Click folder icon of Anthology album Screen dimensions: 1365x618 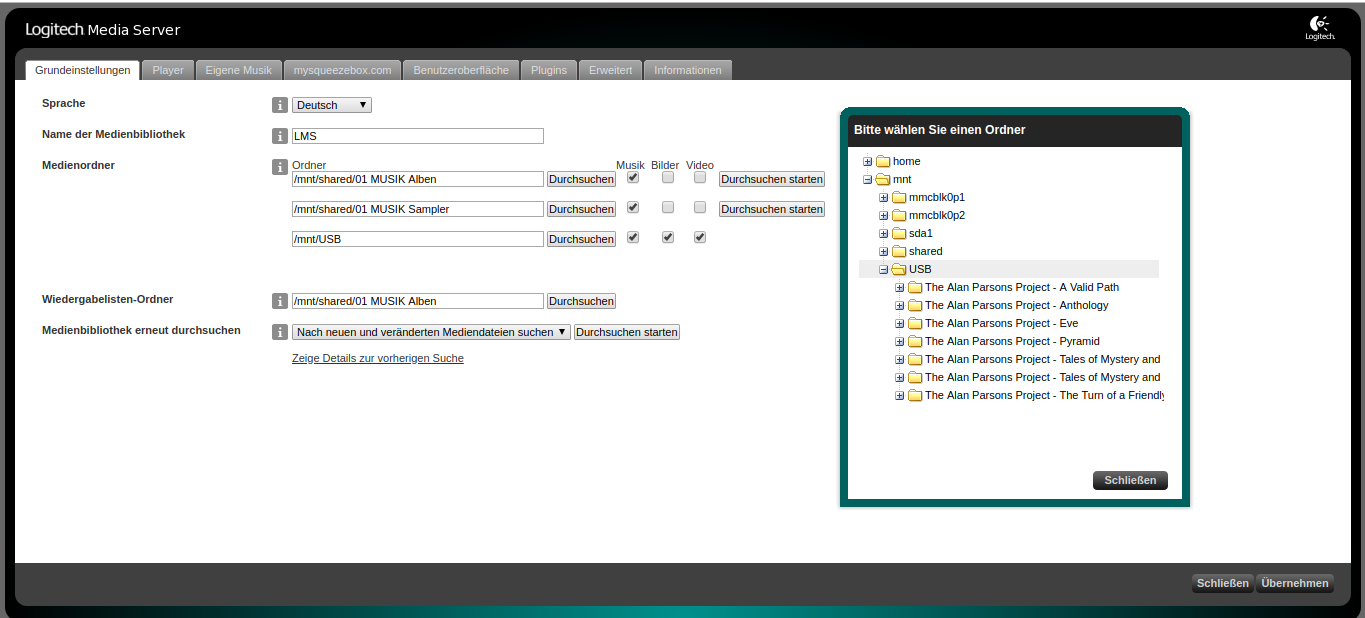(915, 305)
